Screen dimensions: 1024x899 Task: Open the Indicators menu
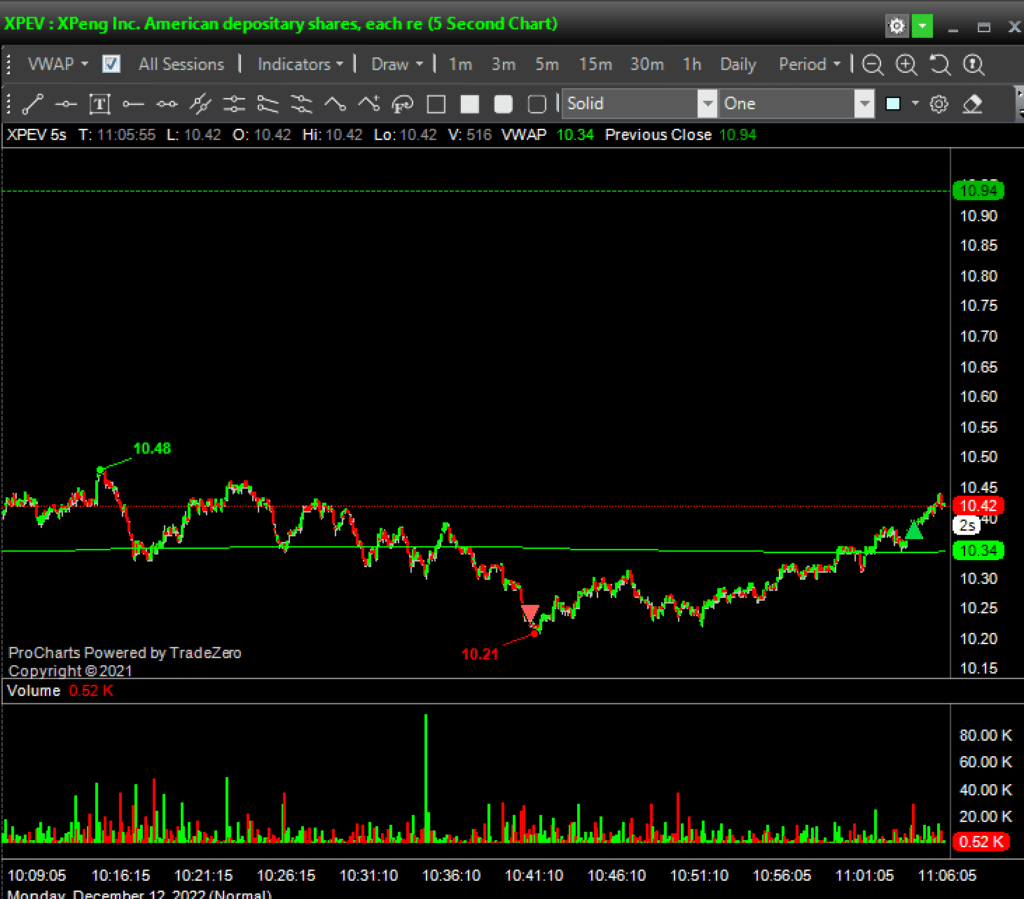[300, 64]
